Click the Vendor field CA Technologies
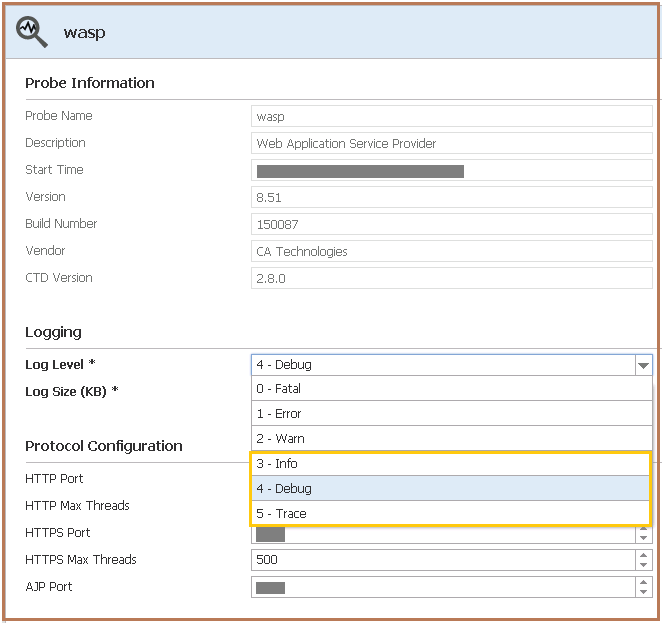 point(450,252)
